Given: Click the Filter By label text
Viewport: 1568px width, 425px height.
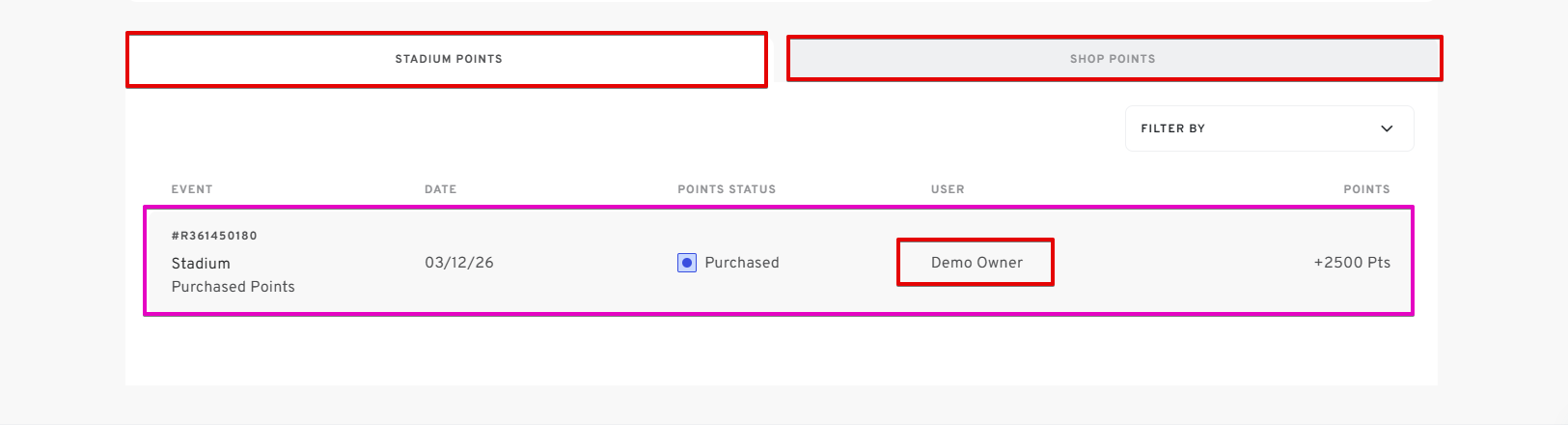Looking at the screenshot, I should (1173, 128).
